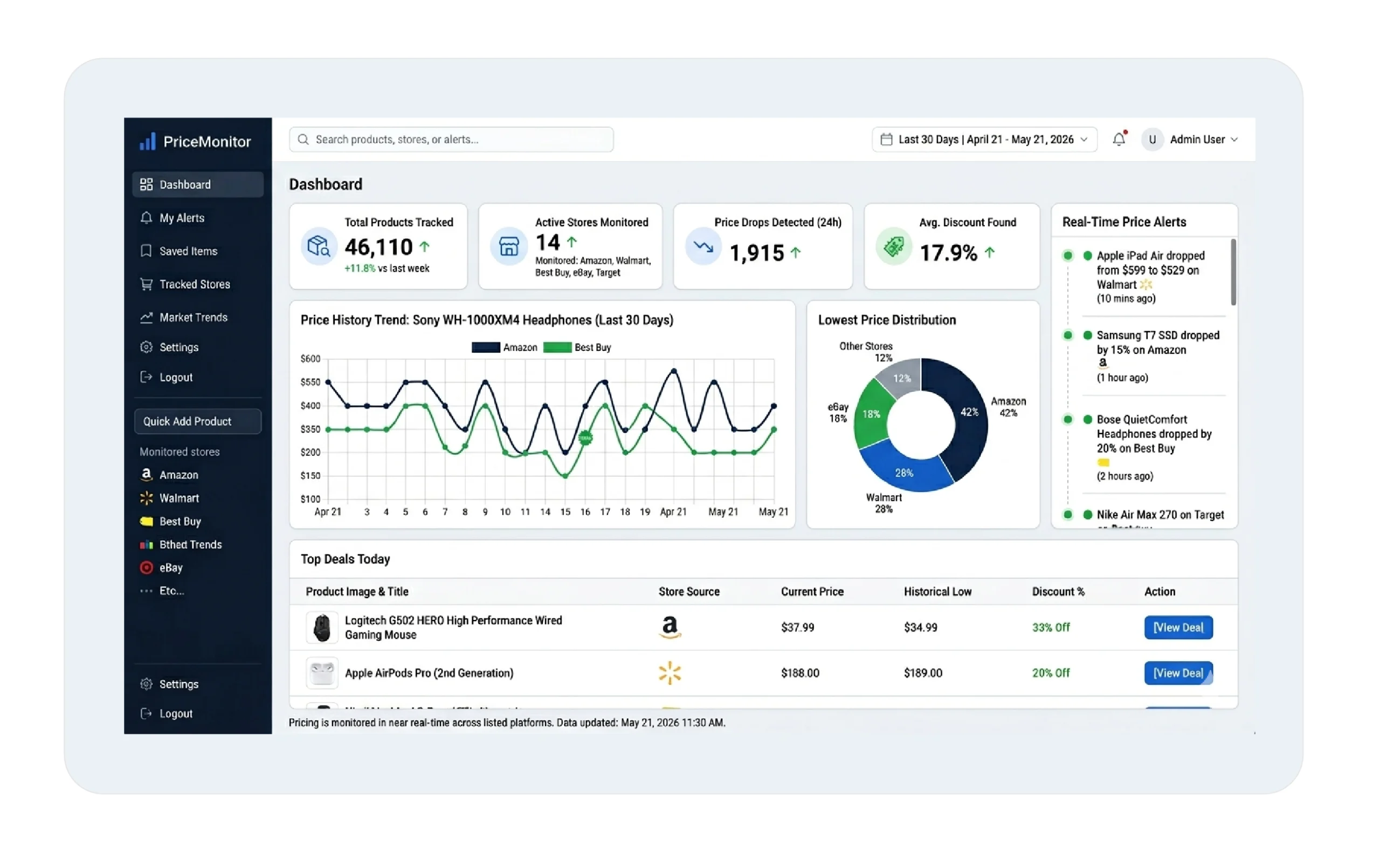The image size is (1380, 868).
Task: Click the AirPods Pro product thumbnail
Action: 322,672
